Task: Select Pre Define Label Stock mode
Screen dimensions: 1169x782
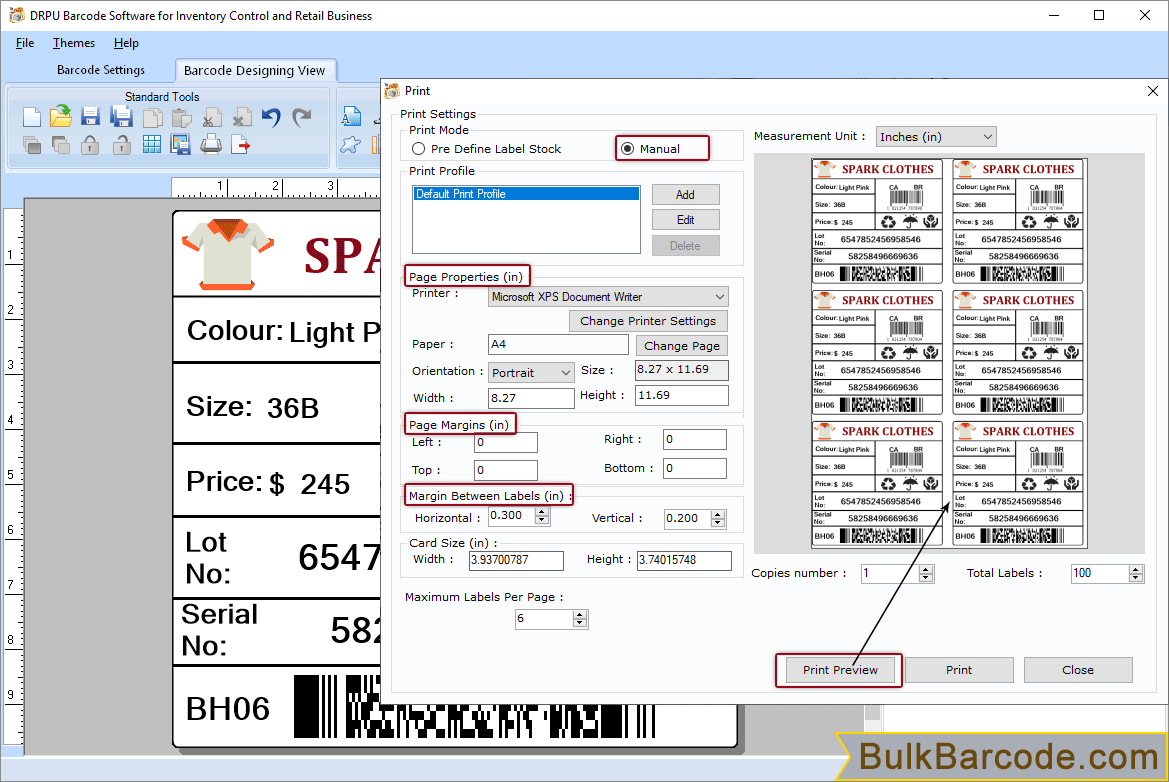Action: 419,149
